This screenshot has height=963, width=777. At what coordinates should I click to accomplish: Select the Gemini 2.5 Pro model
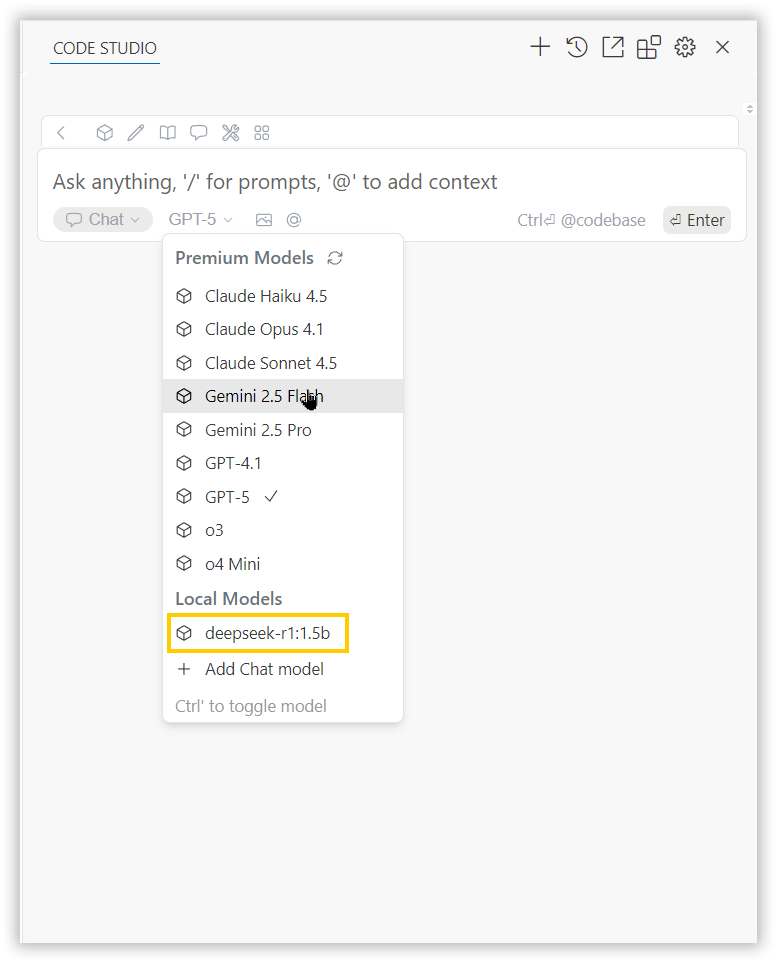pyautogui.click(x=257, y=429)
